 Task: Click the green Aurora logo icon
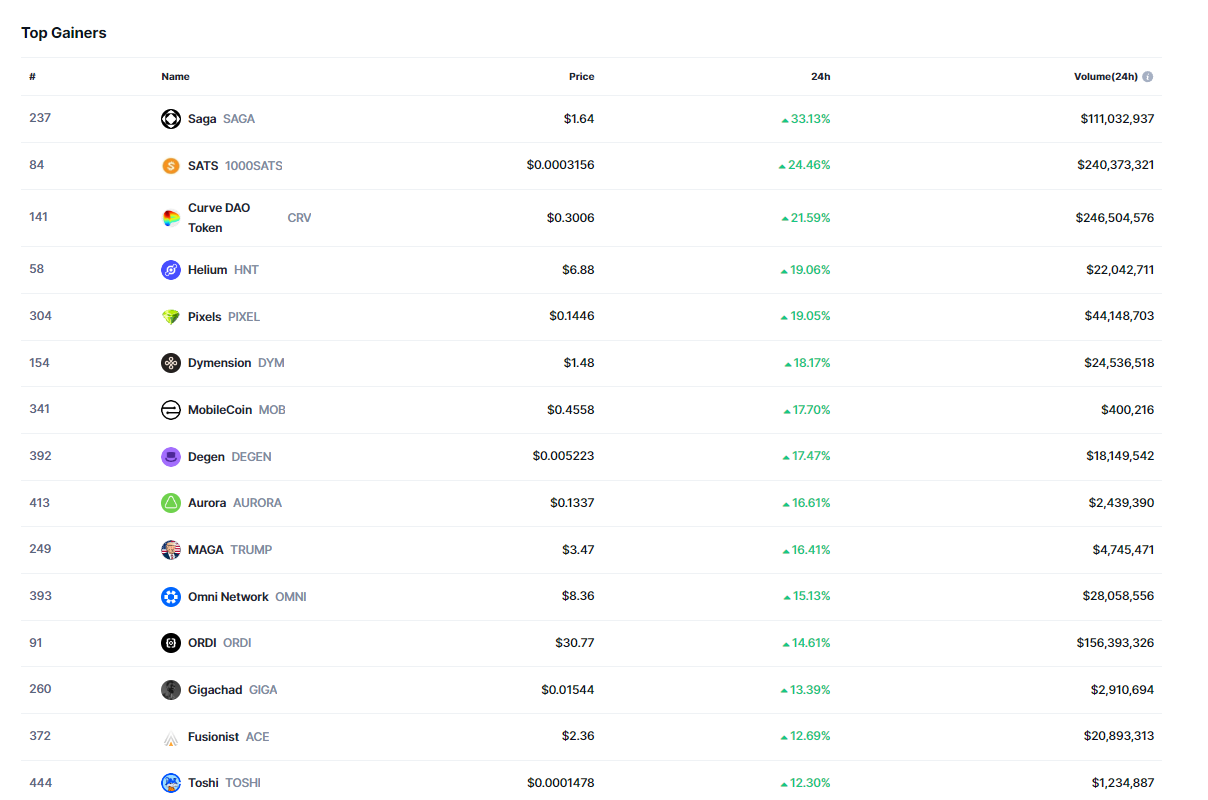tap(171, 503)
